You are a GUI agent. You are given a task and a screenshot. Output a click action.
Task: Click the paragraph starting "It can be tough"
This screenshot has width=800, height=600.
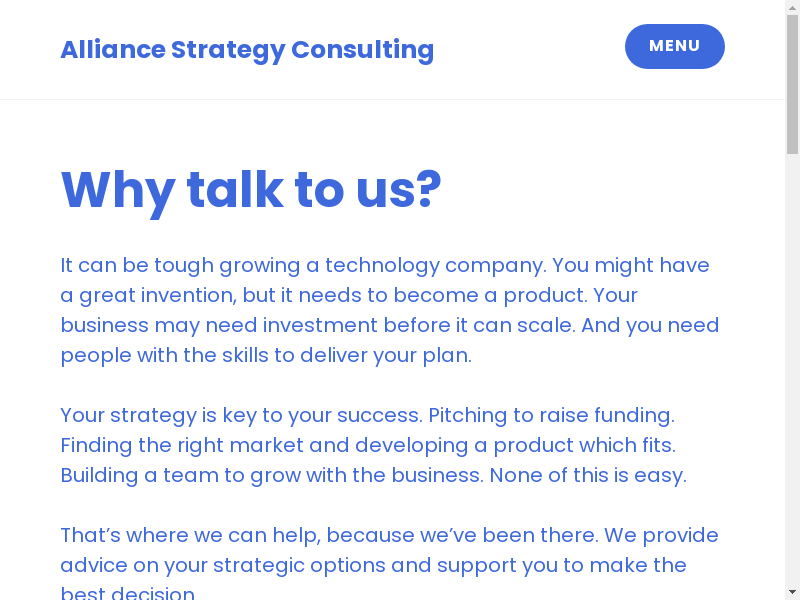(x=389, y=310)
